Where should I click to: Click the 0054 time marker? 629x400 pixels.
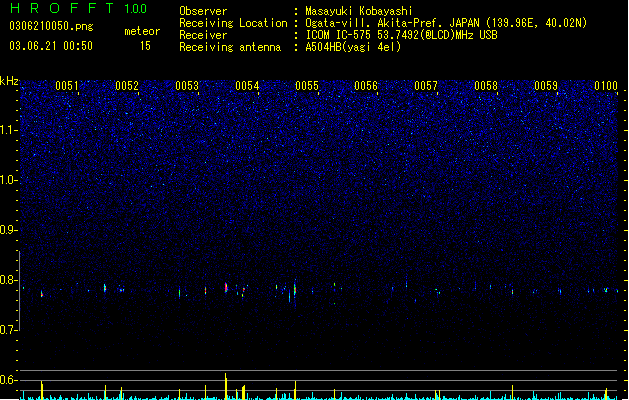[x=247, y=86]
